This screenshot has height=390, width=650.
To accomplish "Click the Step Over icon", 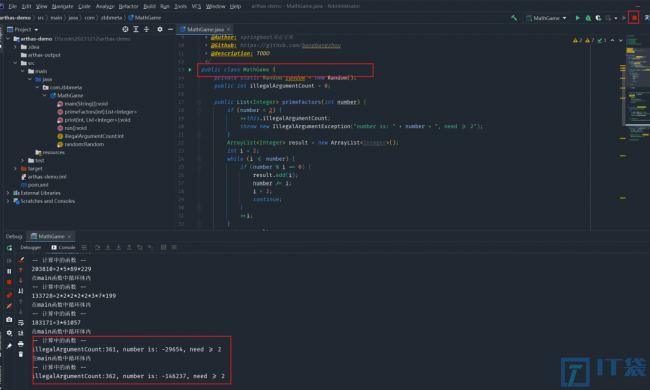I will tap(97, 247).
